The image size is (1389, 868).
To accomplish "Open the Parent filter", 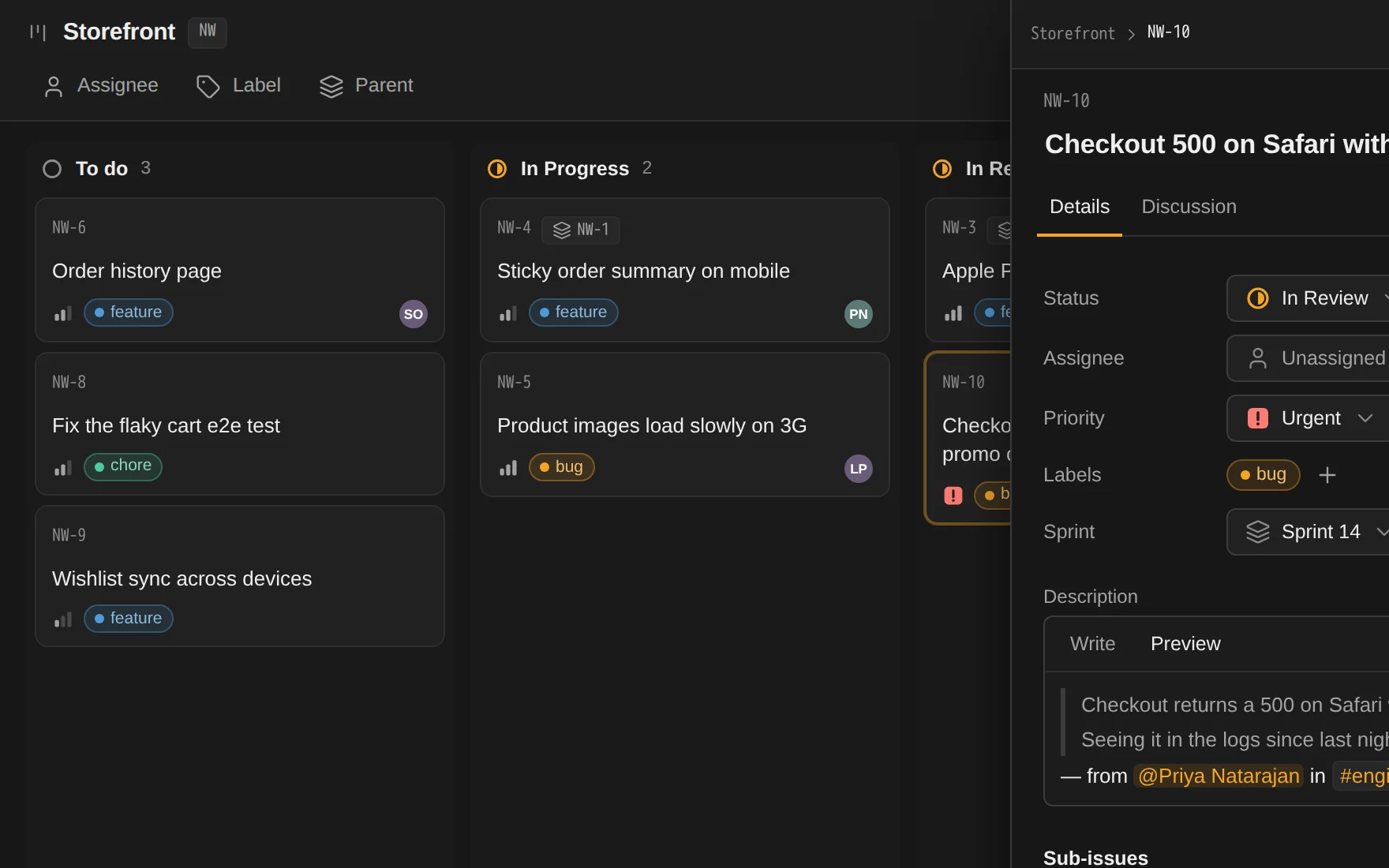I will tap(366, 85).
